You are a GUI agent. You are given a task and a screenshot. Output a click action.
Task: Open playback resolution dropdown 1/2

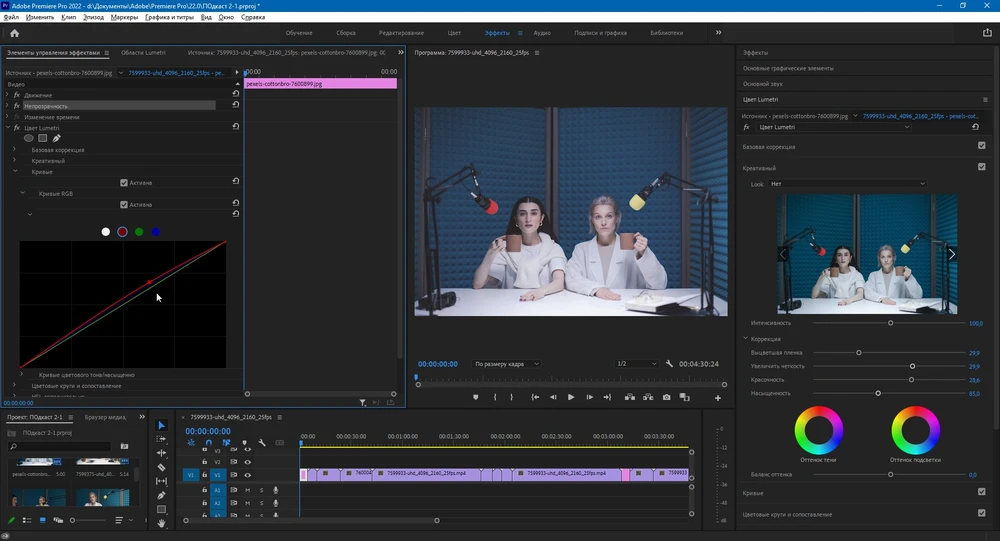pos(636,364)
